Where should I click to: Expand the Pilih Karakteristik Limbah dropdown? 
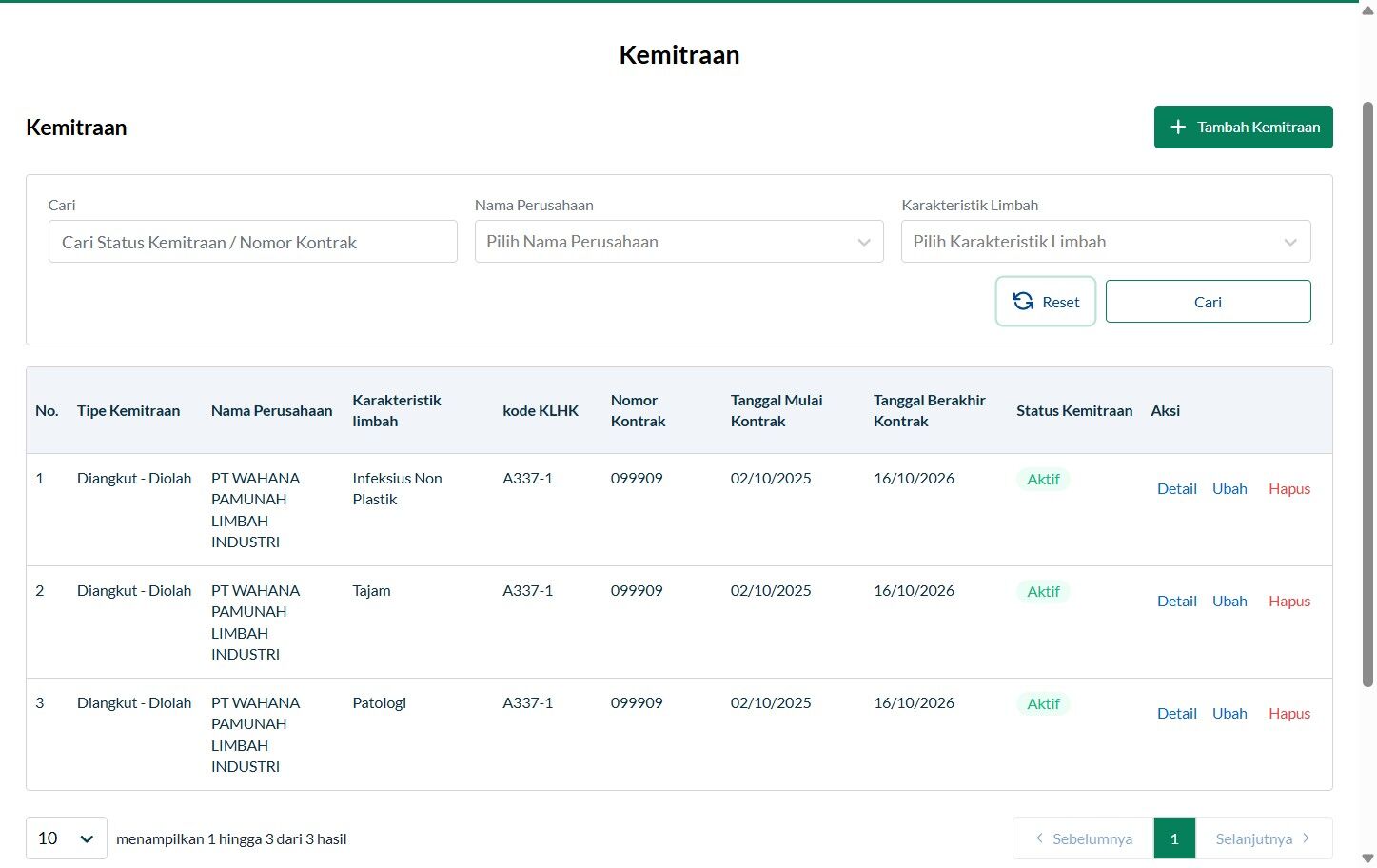(x=1106, y=242)
